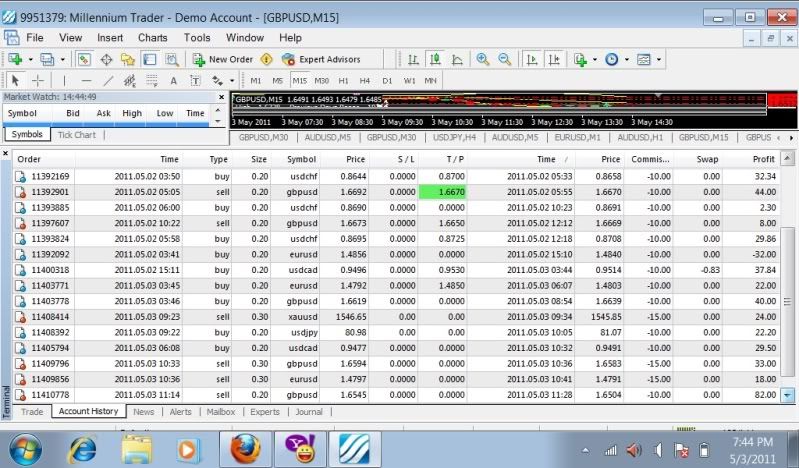799x468 pixels.
Task: Expand the New Chart dropdown arrow
Action: (31, 60)
